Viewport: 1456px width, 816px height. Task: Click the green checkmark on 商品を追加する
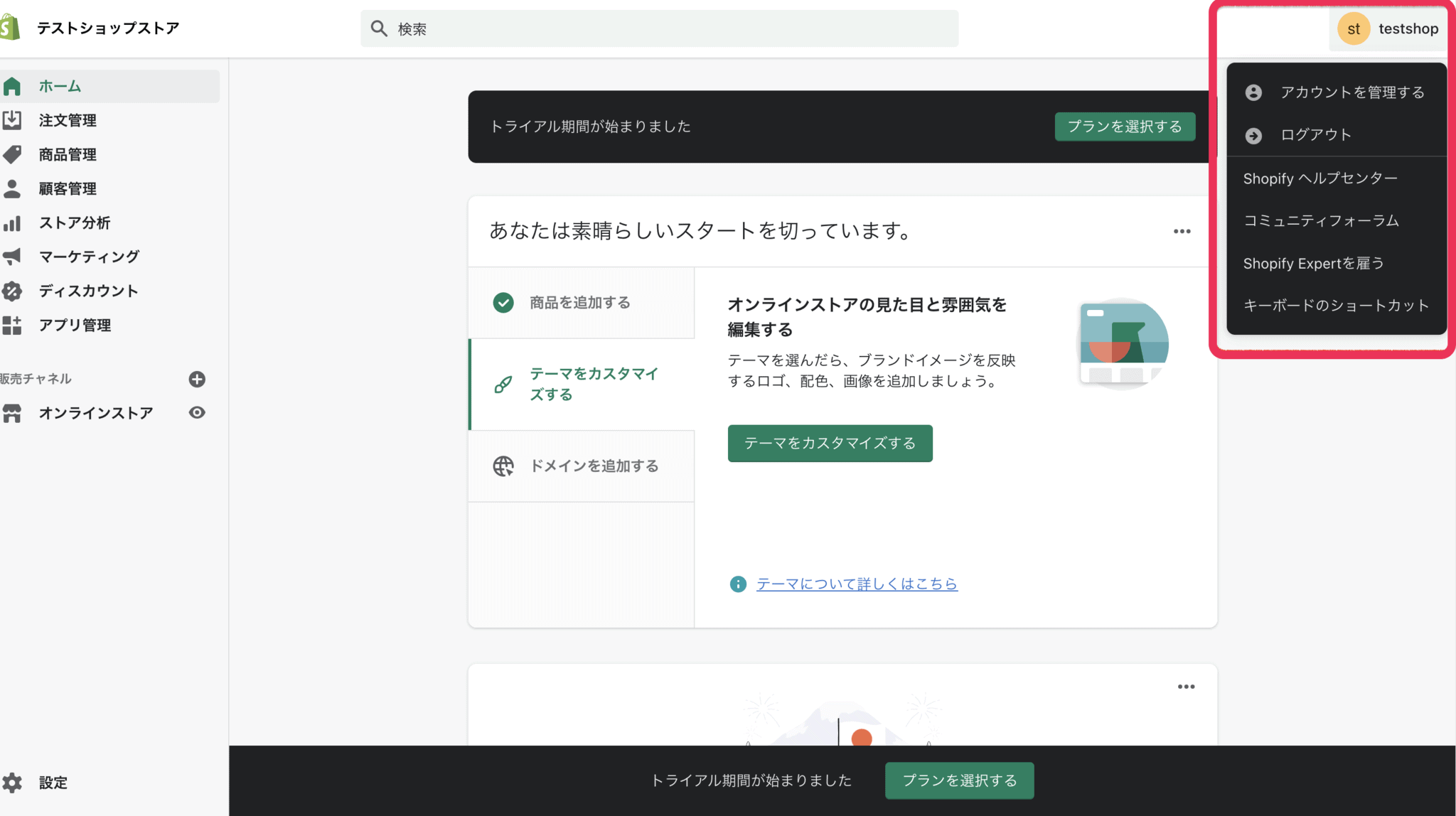(x=503, y=302)
